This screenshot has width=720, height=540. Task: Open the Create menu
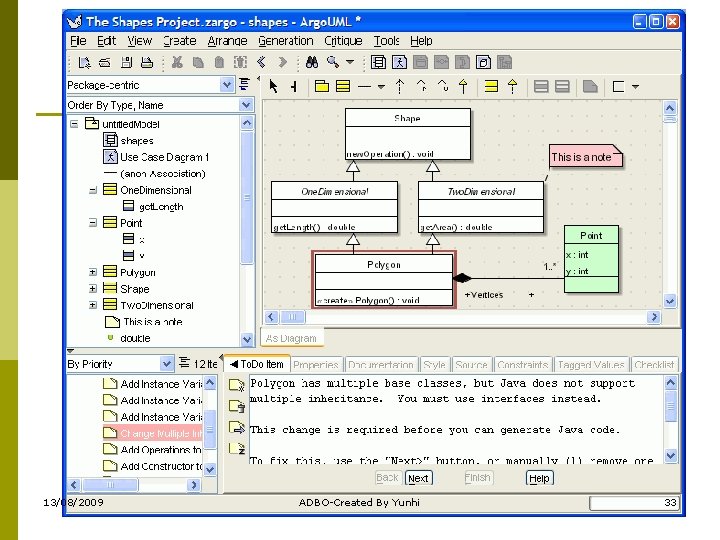180,41
